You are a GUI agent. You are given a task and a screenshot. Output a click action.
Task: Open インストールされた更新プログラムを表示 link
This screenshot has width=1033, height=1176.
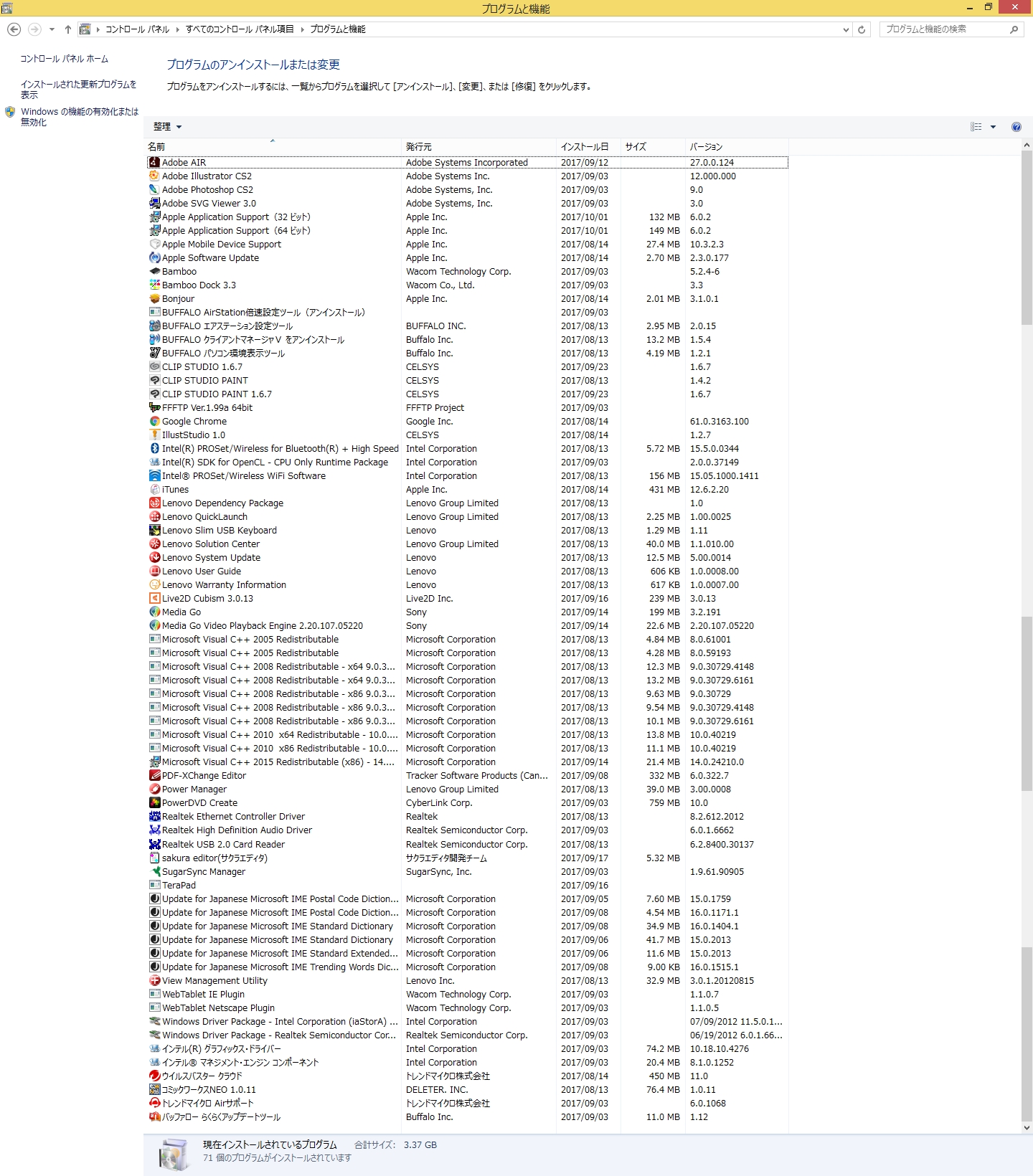(79, 90)
